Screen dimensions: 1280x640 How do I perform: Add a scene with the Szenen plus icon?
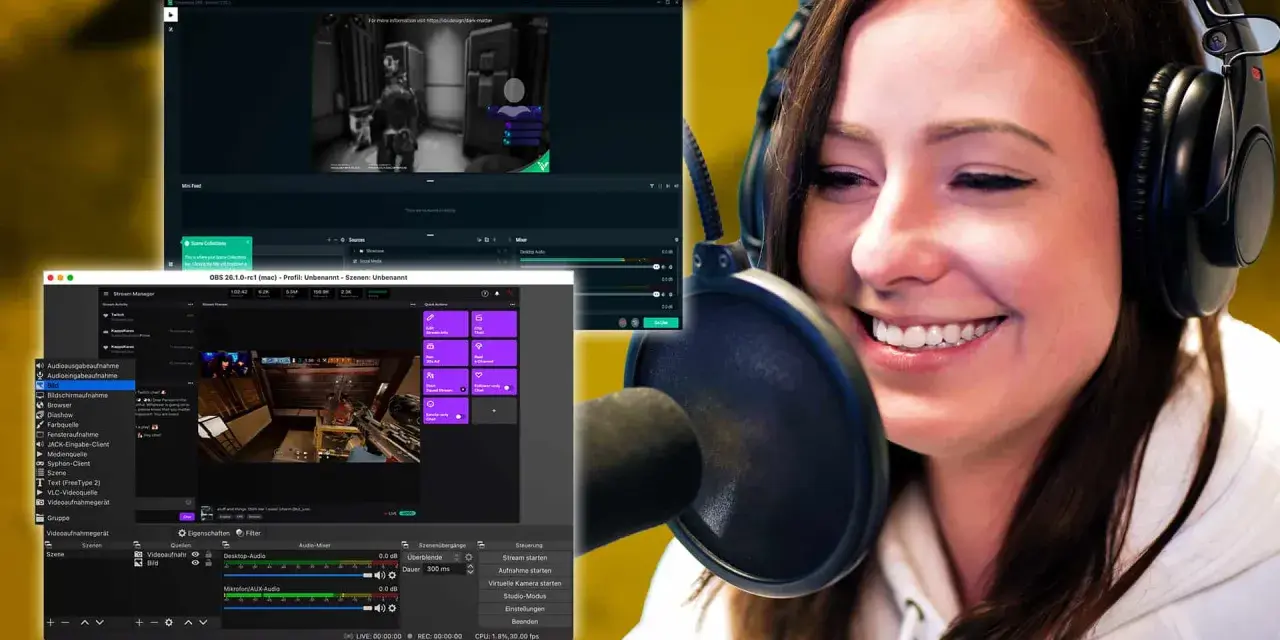tap(50, 622)
